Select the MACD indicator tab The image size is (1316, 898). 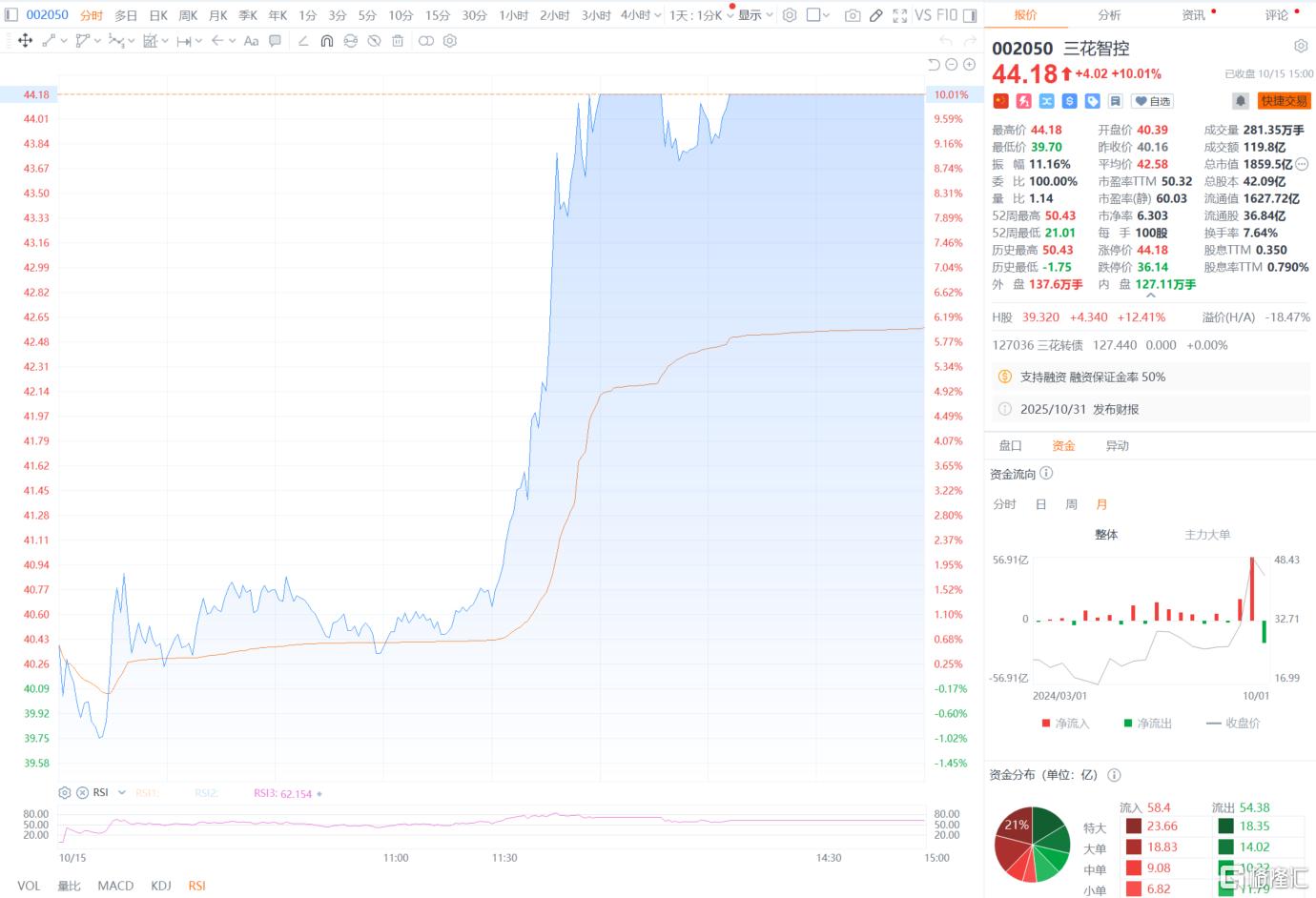click(115, 886)
